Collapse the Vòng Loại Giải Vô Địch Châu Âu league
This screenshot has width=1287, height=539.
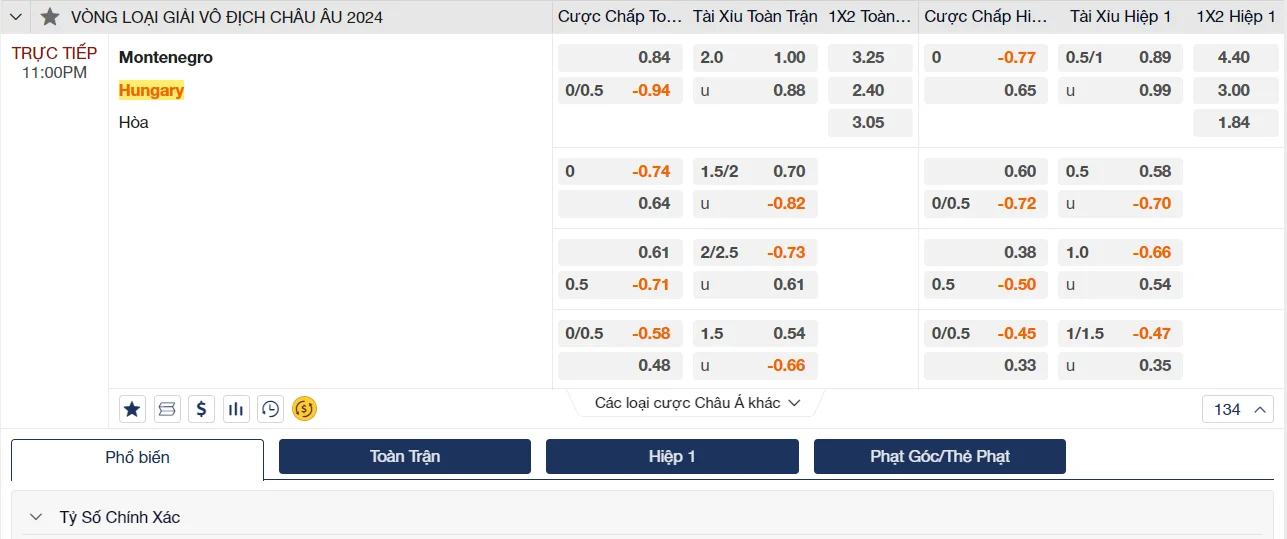[16, 17]
